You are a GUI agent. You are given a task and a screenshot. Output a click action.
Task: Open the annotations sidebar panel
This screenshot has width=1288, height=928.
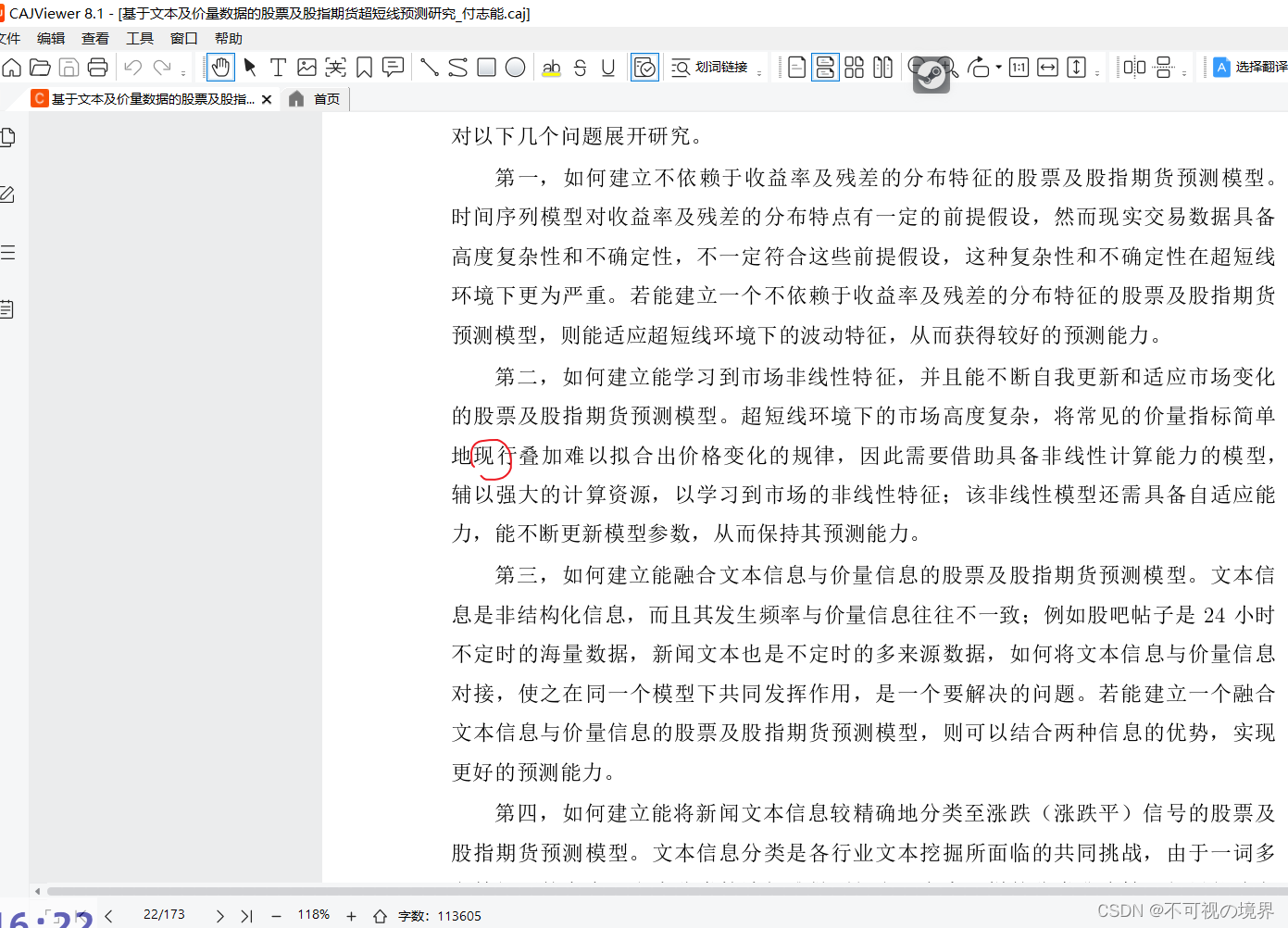pyautogui.click(x=7, y=194)
